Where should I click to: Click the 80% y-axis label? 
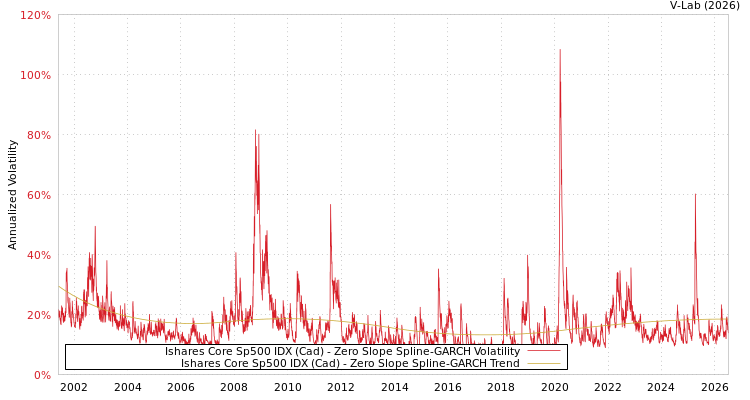(x=38, y=135)
